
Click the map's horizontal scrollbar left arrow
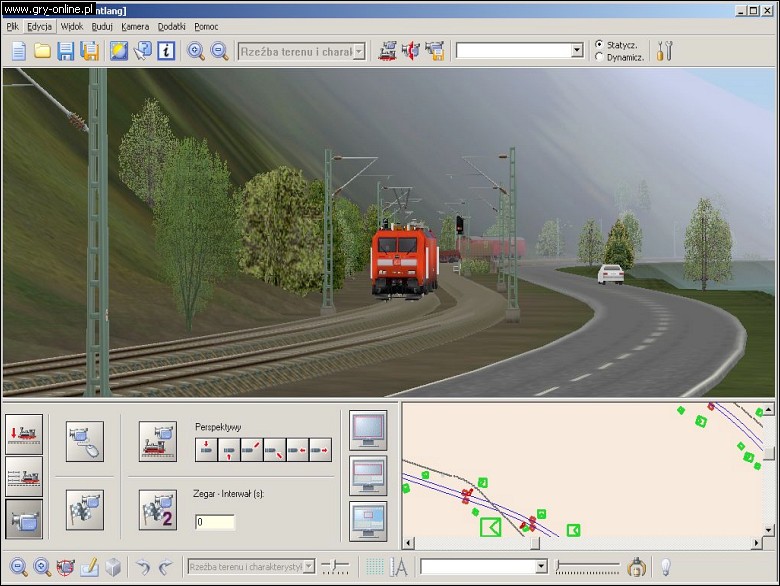408,543
